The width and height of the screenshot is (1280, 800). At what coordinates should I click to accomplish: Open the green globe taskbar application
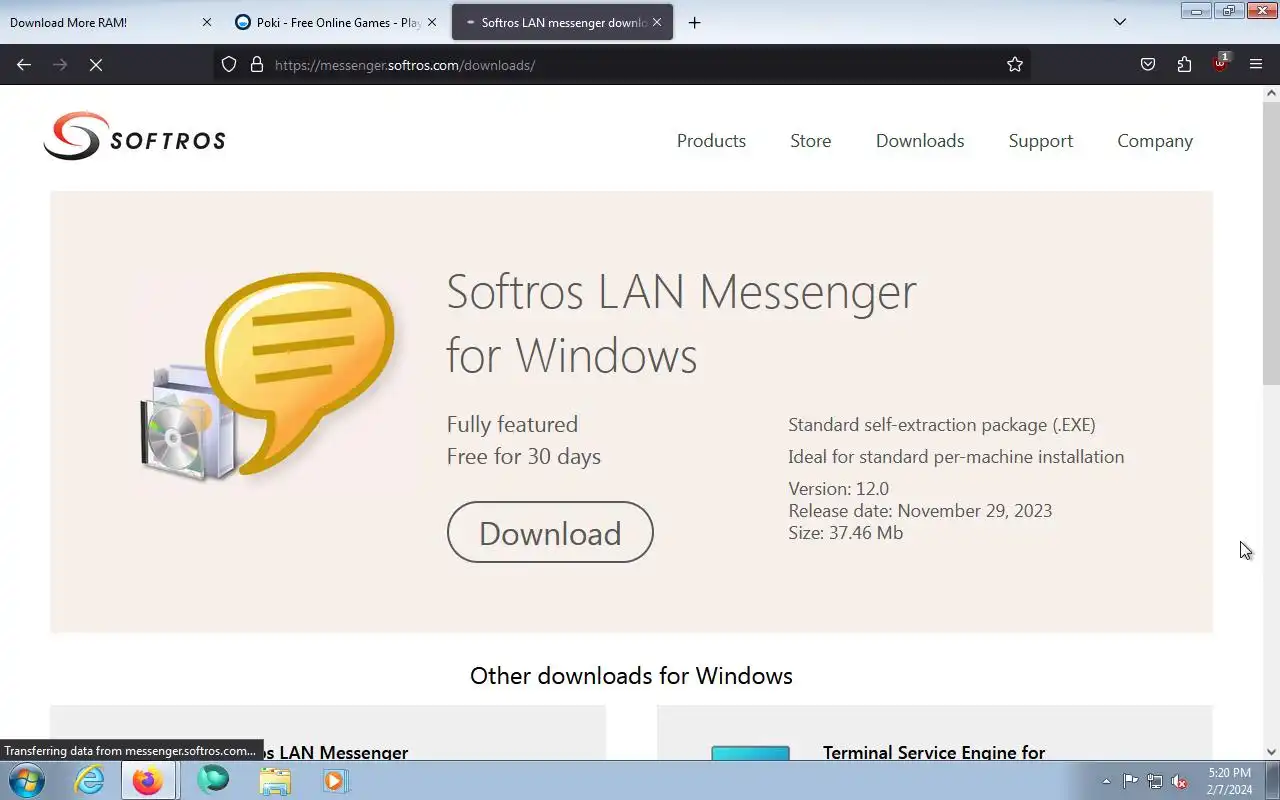(213, 781)
